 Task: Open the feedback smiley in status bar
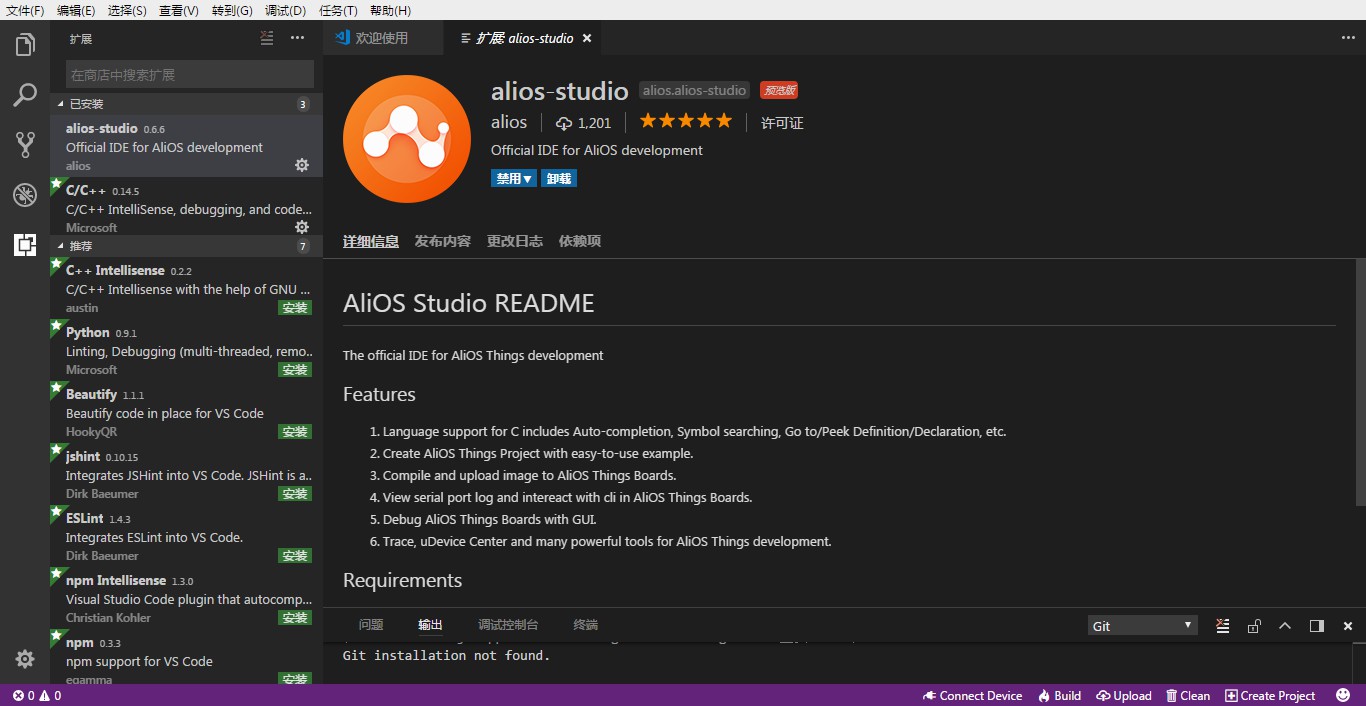click(x=1342, y=695)
